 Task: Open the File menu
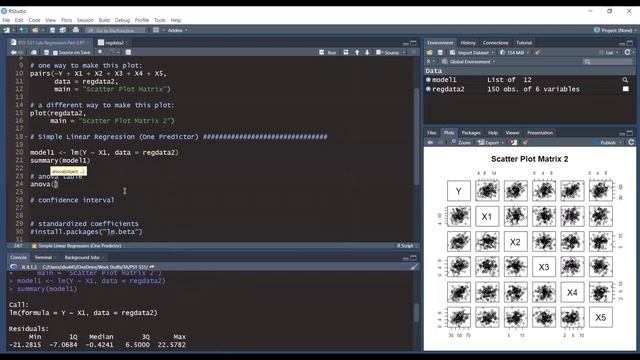point(6,20)
